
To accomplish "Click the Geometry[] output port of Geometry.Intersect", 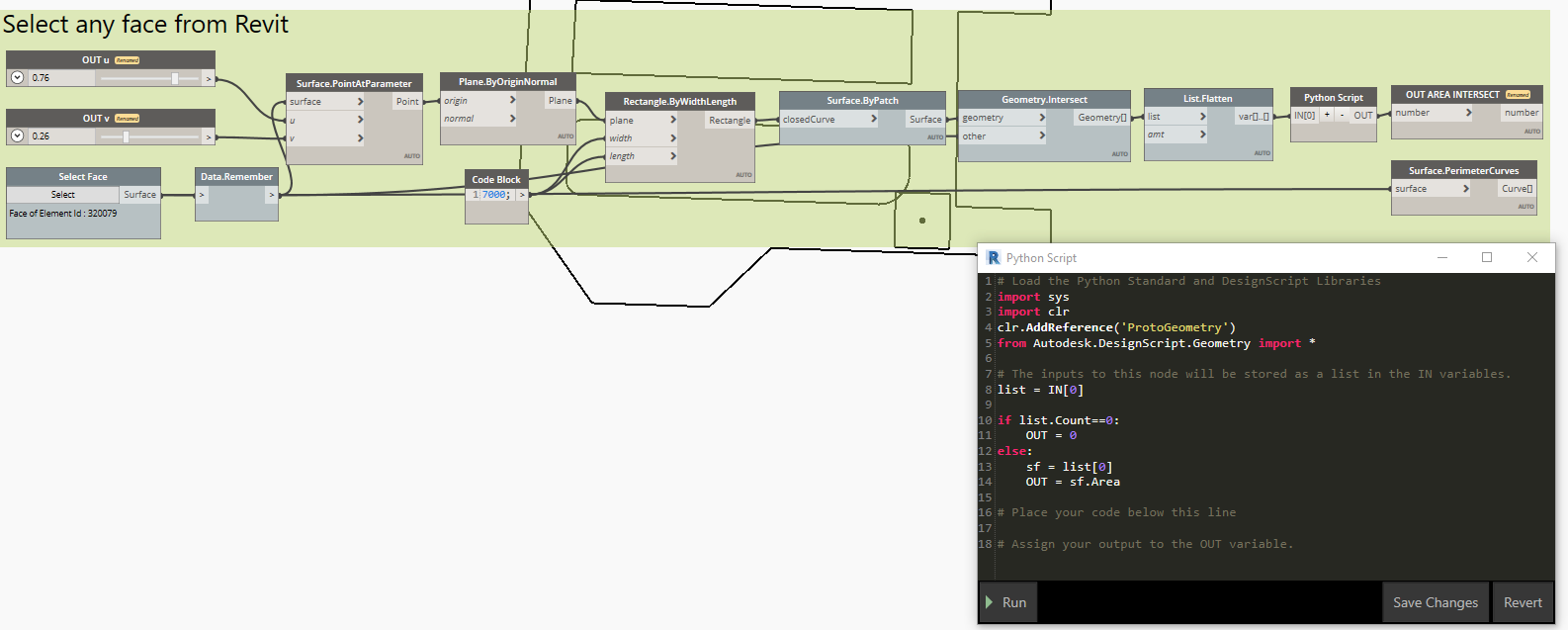I will coord(1101,117).
